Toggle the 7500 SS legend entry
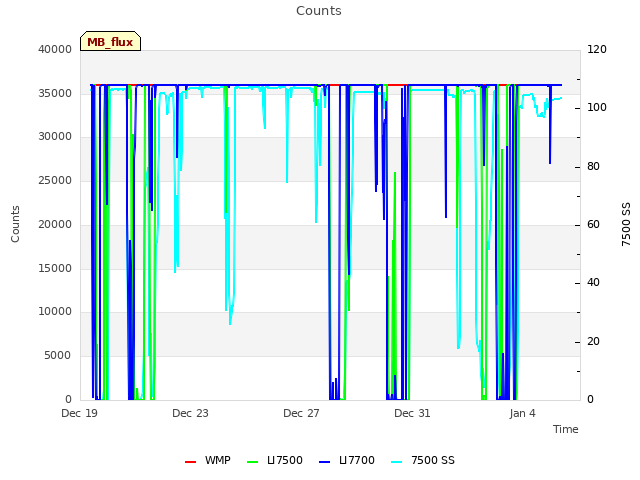The height and width of the screenshot is (480, 640). [x=423, y=460]
